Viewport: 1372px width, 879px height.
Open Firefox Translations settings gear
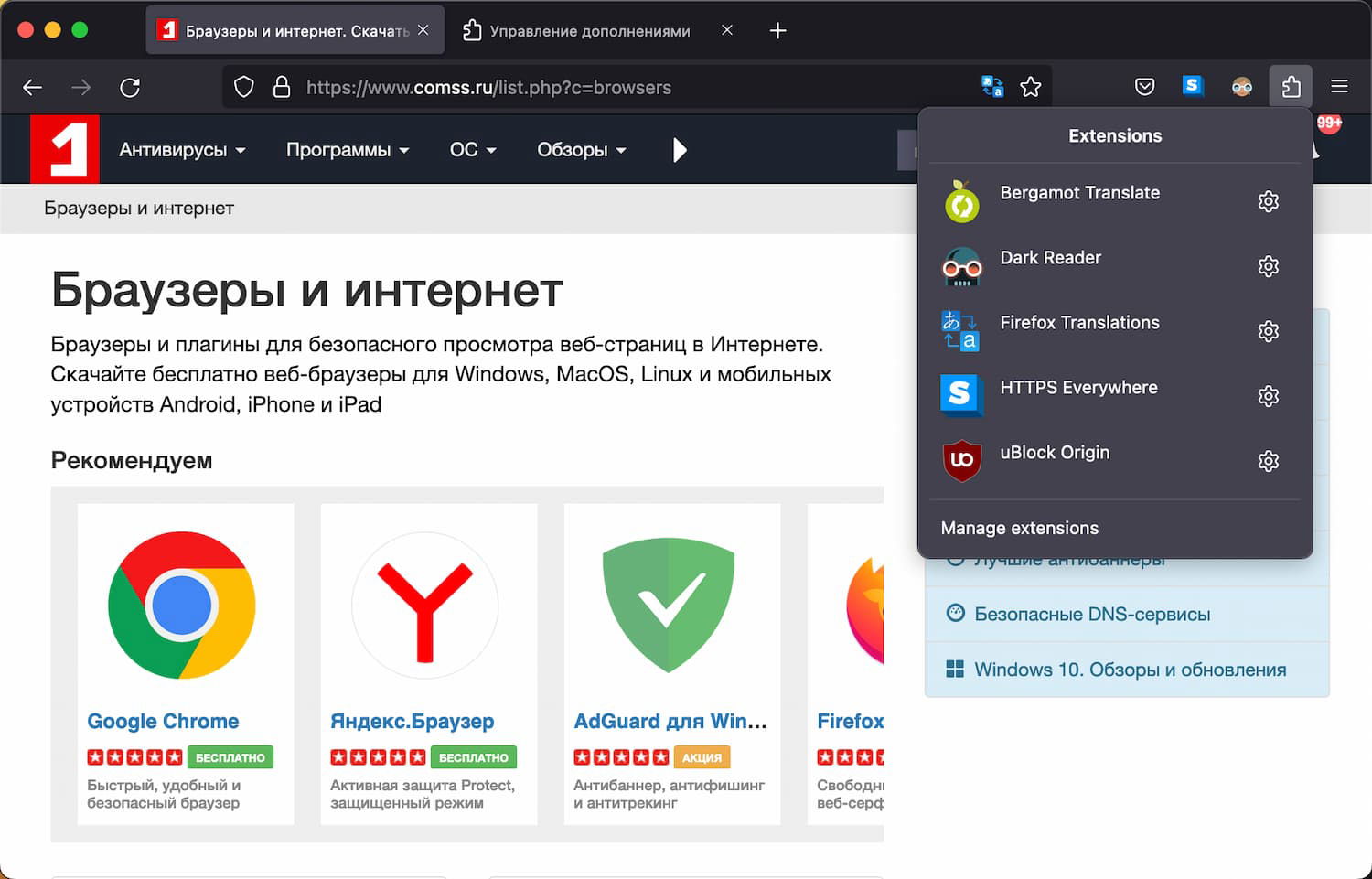tap(1268, 331)
